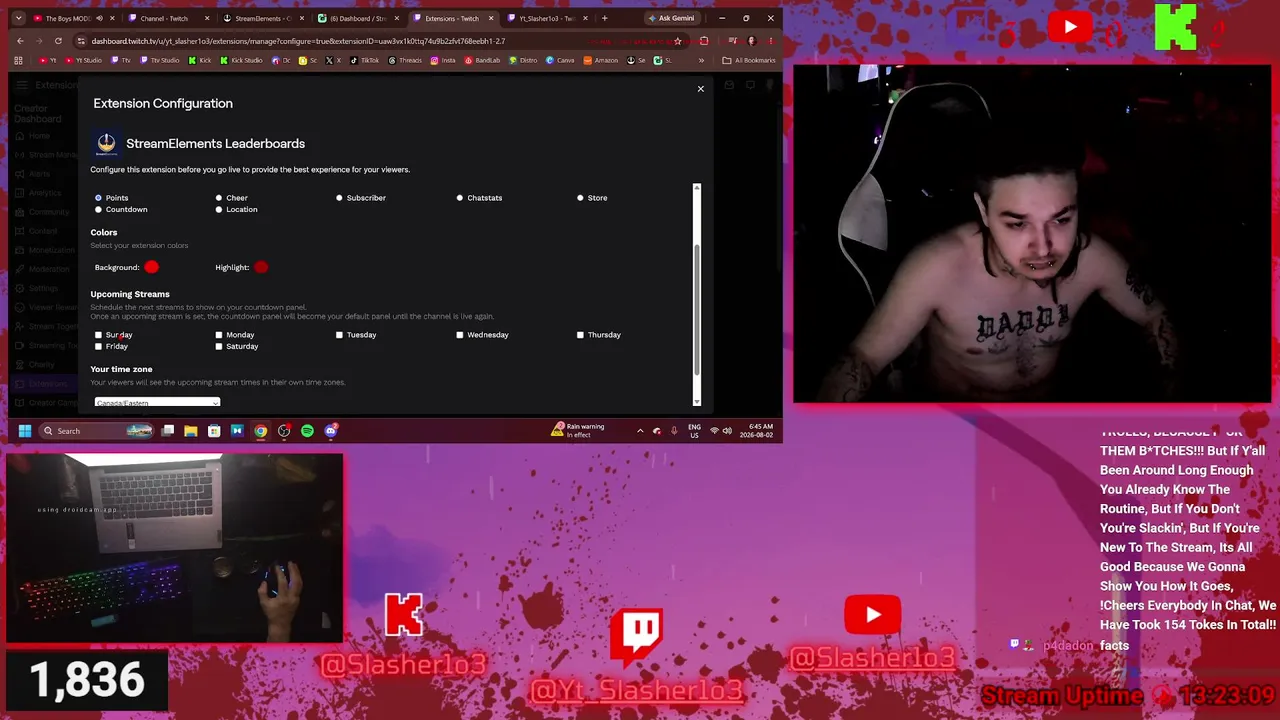
Task: Click the Ask Gemini button
Action: click(671, 18)
